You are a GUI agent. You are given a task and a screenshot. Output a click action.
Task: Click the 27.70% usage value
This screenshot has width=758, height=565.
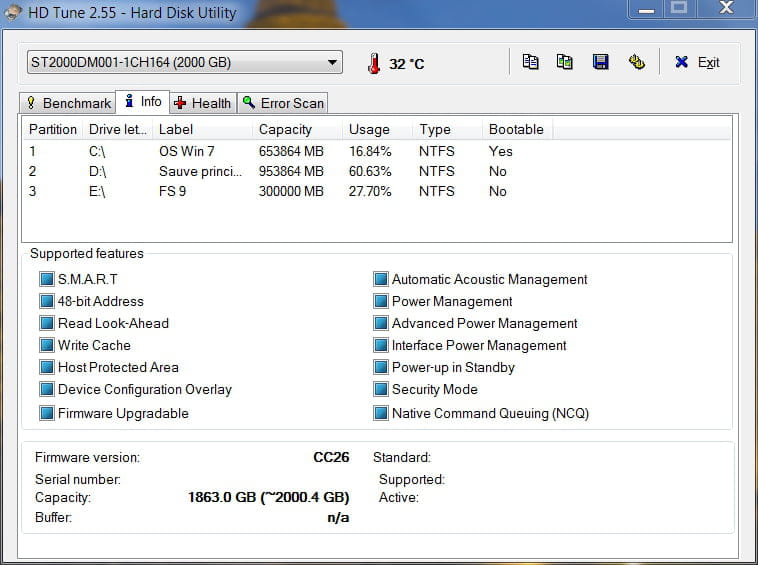(x=370, y=191)
